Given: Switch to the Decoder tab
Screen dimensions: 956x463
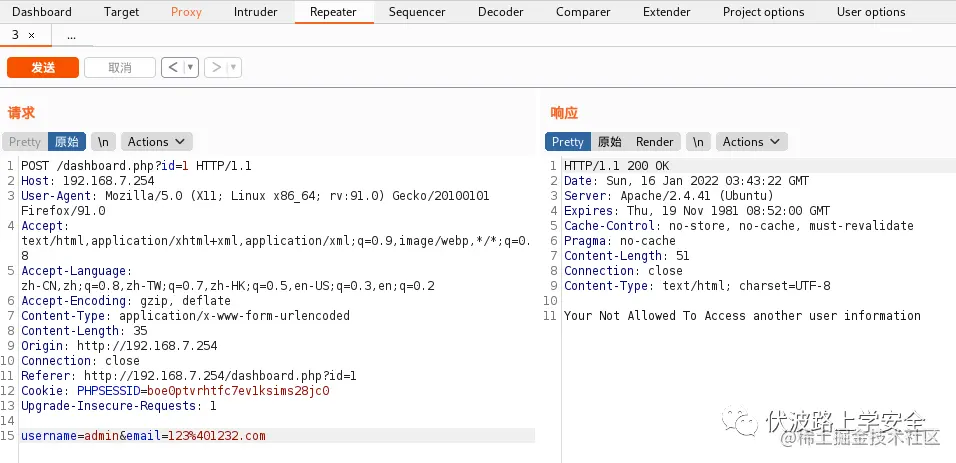Looking at the screenshot, I should tap(501, 12).
